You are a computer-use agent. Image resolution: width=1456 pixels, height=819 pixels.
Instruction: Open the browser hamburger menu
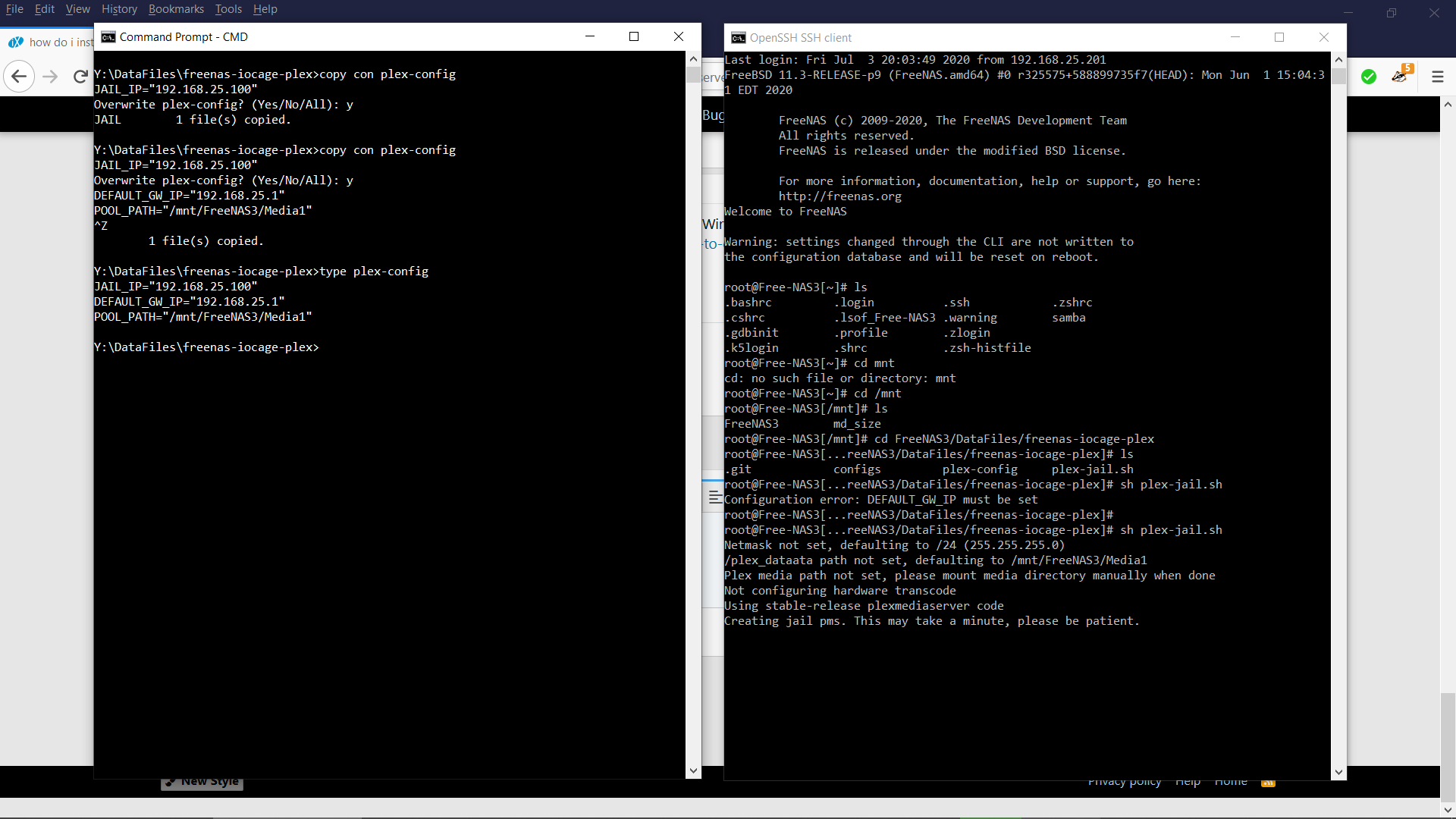(1437, 77)
